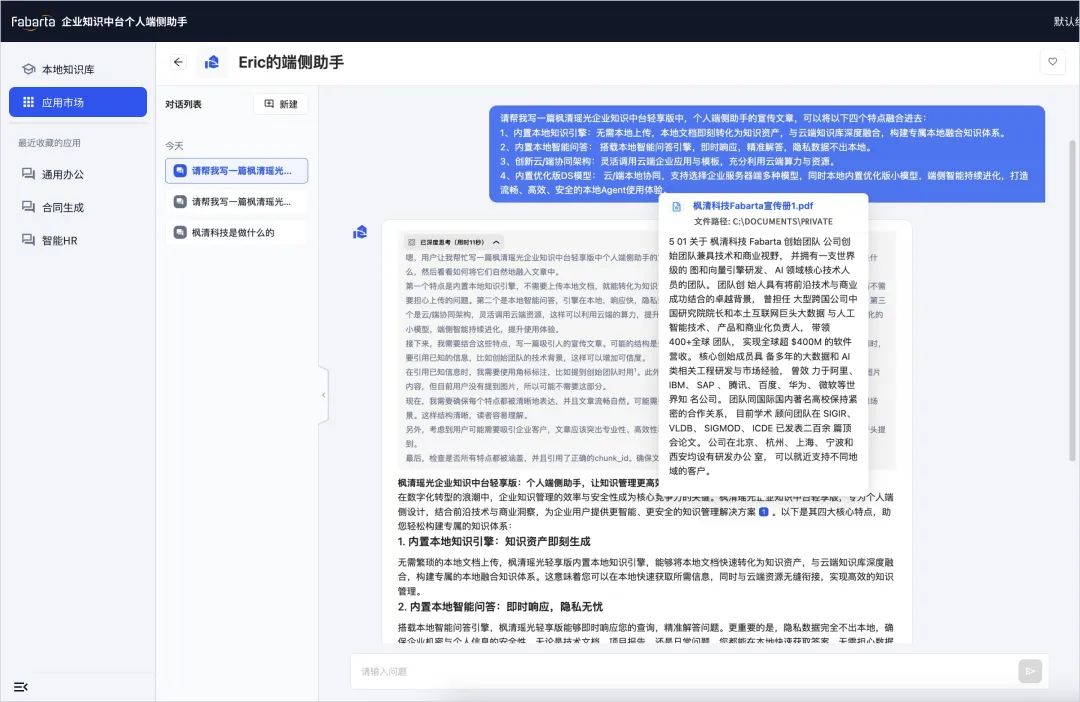The image size is (1080, 702).
Task: Click the 应用市场 grid icon
Action: coord(28,102)
